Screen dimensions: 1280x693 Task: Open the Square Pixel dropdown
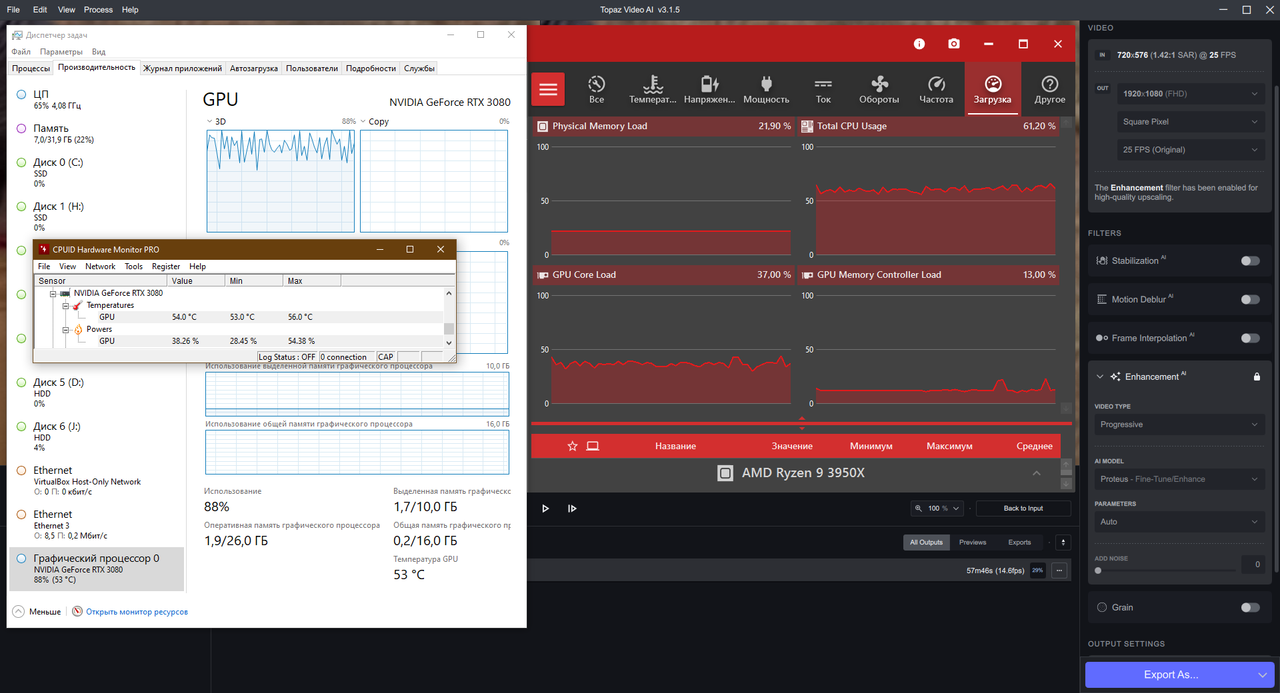pyautogui.click(x=1192, y=121)
